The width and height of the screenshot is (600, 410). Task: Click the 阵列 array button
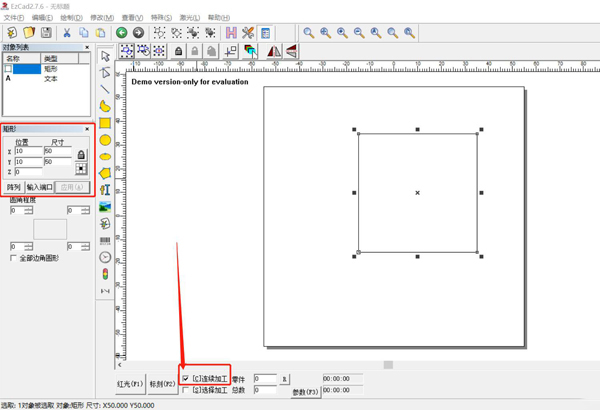point(14,187)
